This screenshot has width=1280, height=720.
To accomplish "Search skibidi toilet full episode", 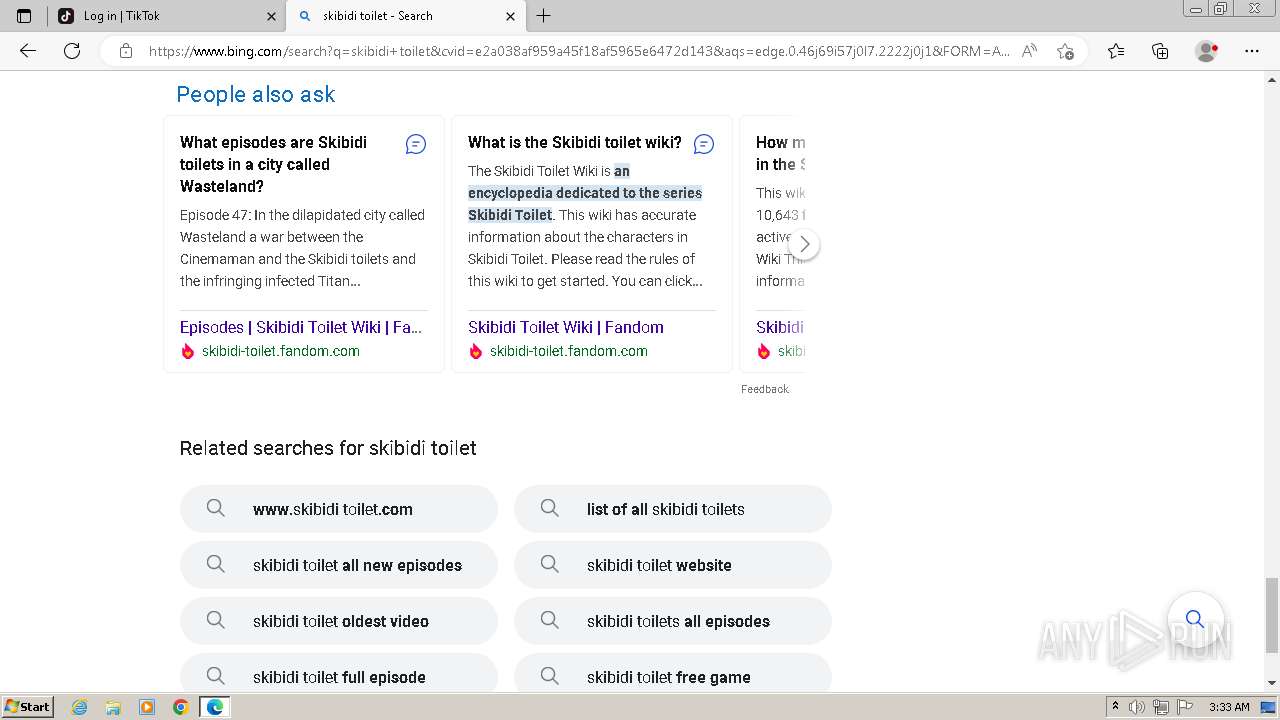I will tap(339, 672).
